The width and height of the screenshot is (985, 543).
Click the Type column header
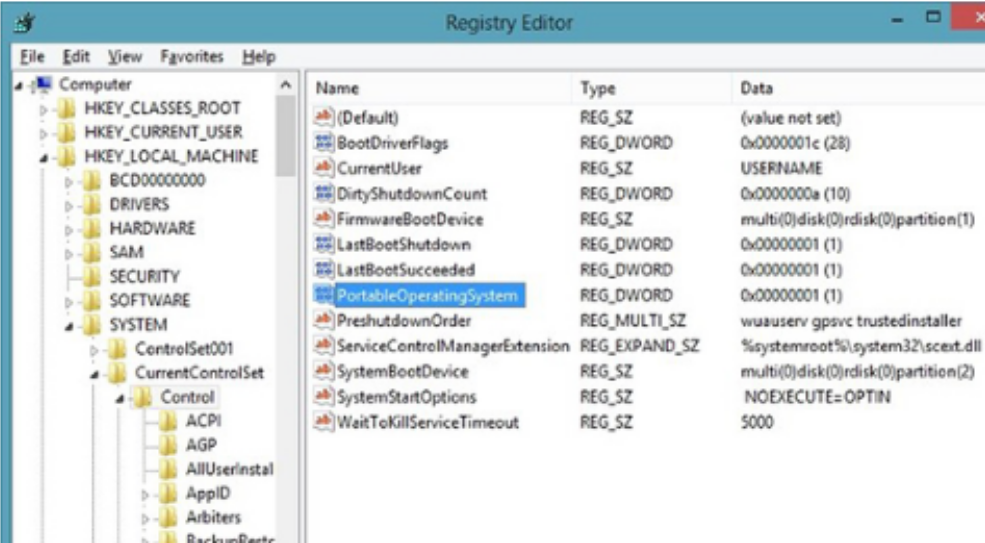pyautogui.click(x=598, y=88)
